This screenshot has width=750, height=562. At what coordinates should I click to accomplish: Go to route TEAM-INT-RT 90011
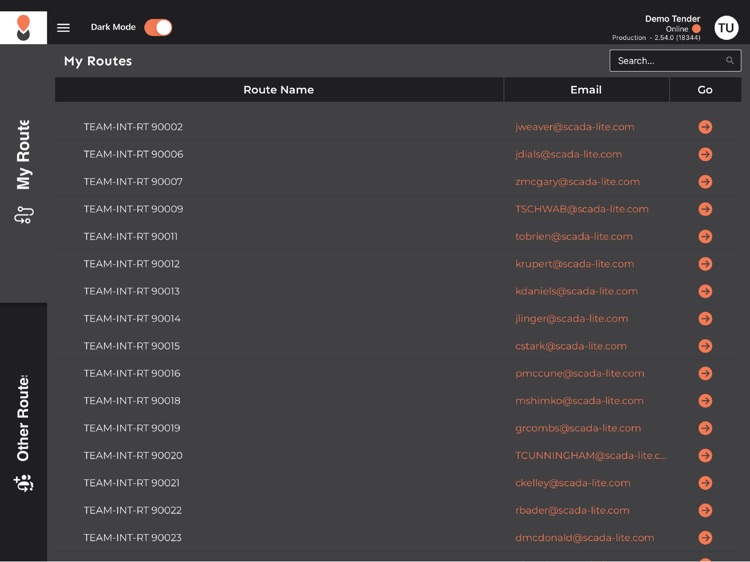pyautogui.click(x=705, y=236)
